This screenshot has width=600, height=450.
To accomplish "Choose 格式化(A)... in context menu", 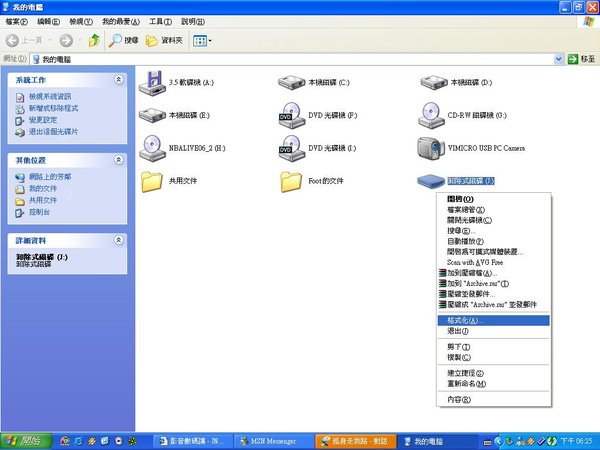I will tap(493, 321).
